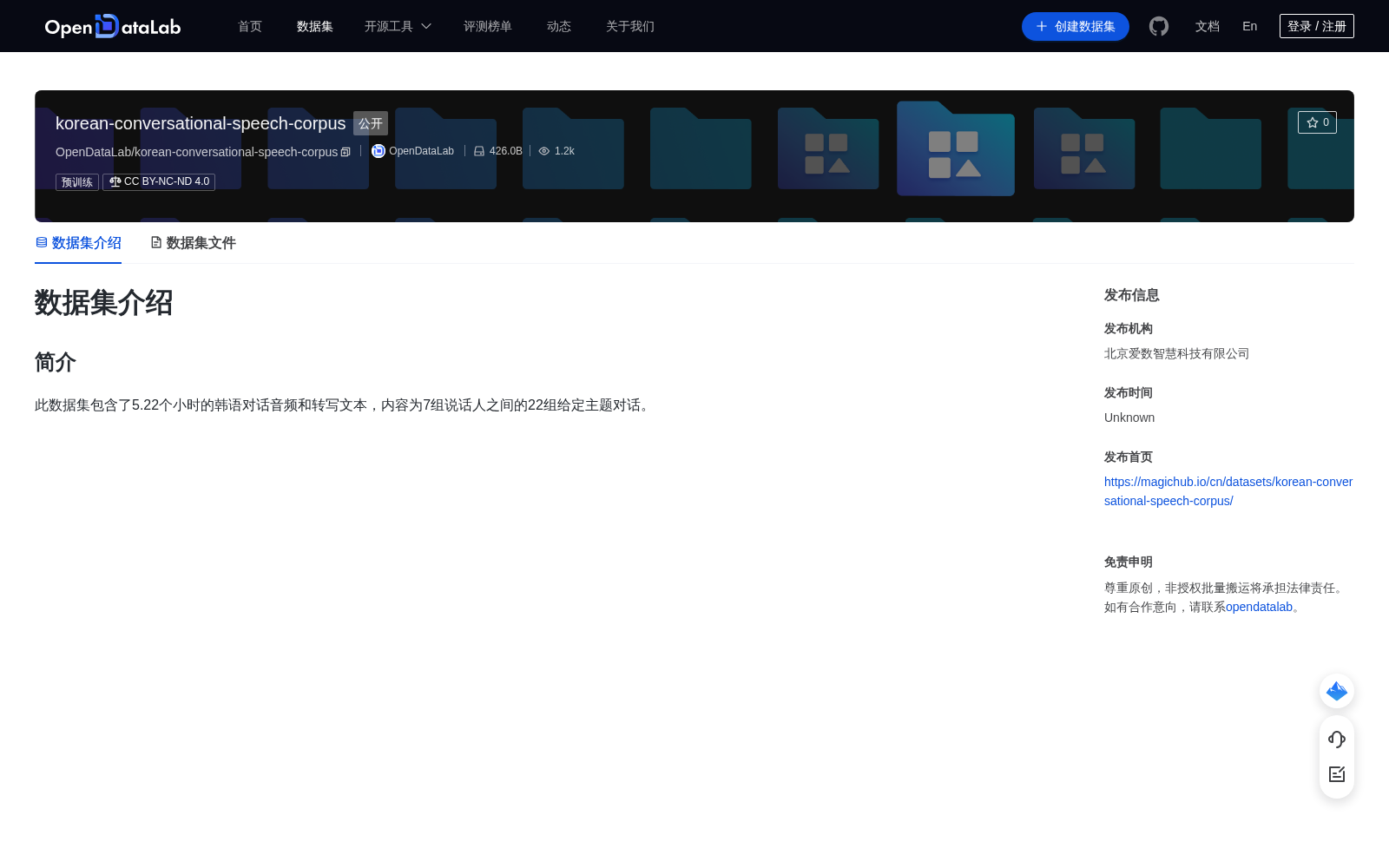Click the 1.2k view count
The image size is (1389, 868).
(564, 151)
